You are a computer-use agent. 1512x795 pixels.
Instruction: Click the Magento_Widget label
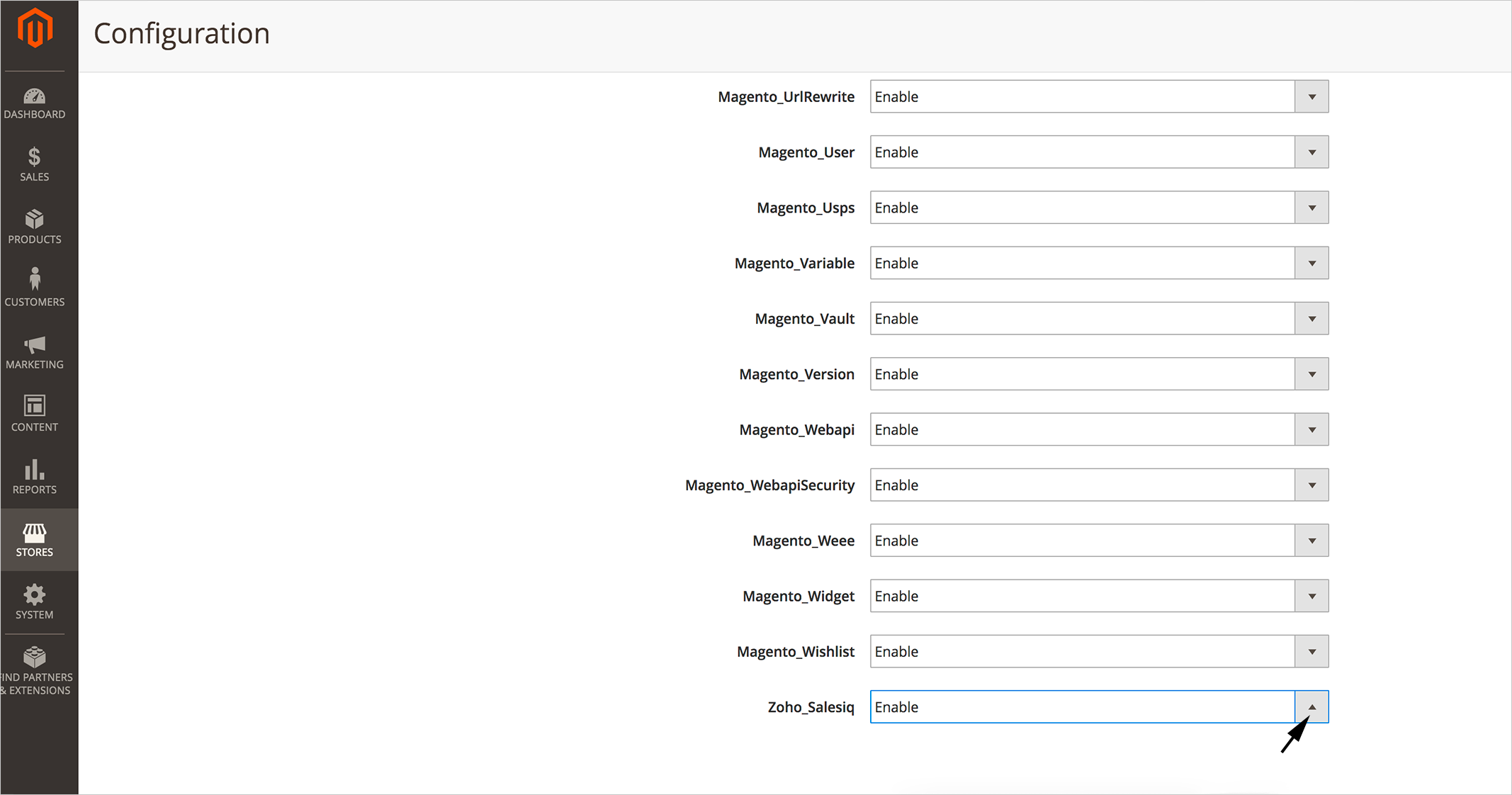click(x=799, y=597)
